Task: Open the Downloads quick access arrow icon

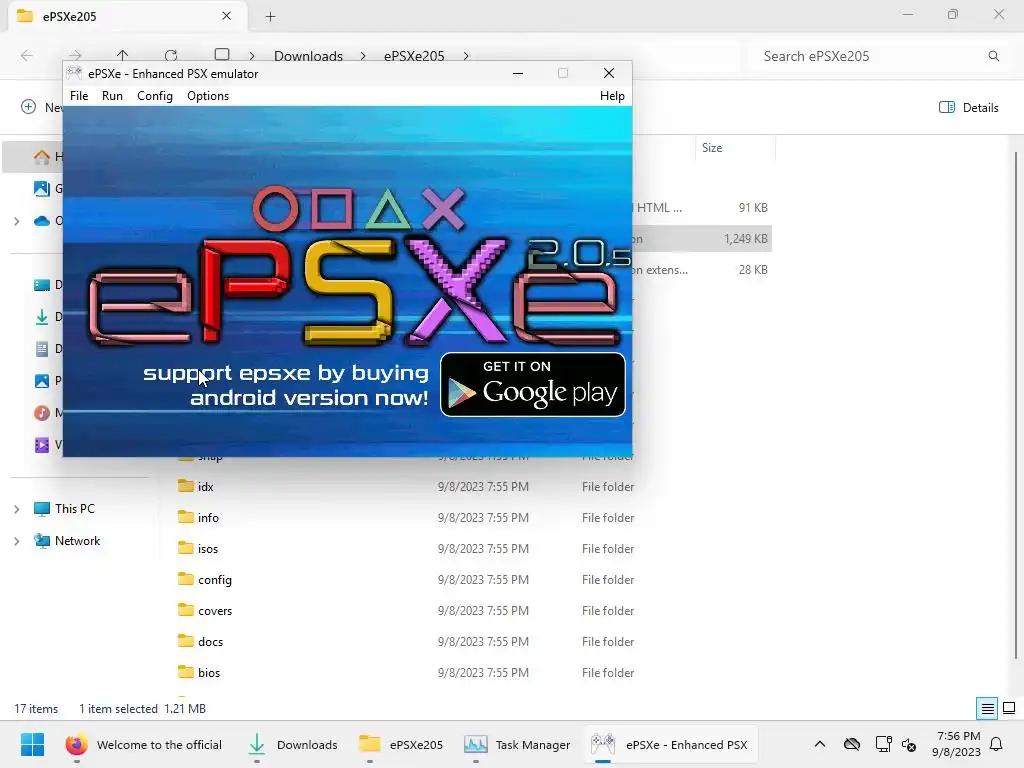Action: pyautogui.click(x=42, y=317)
